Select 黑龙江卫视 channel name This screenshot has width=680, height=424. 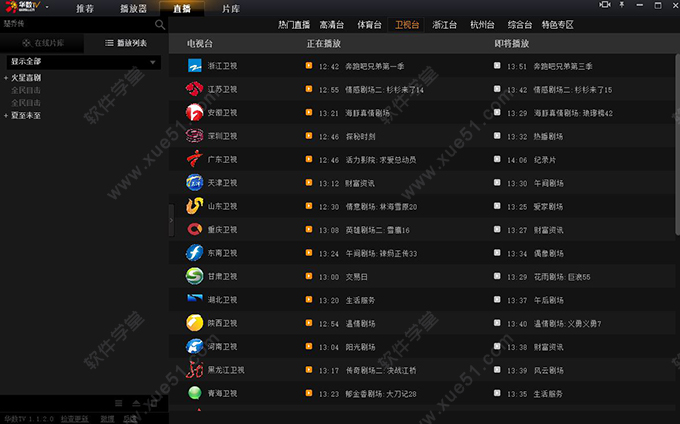pyautogui.click(x=226, y=370)
